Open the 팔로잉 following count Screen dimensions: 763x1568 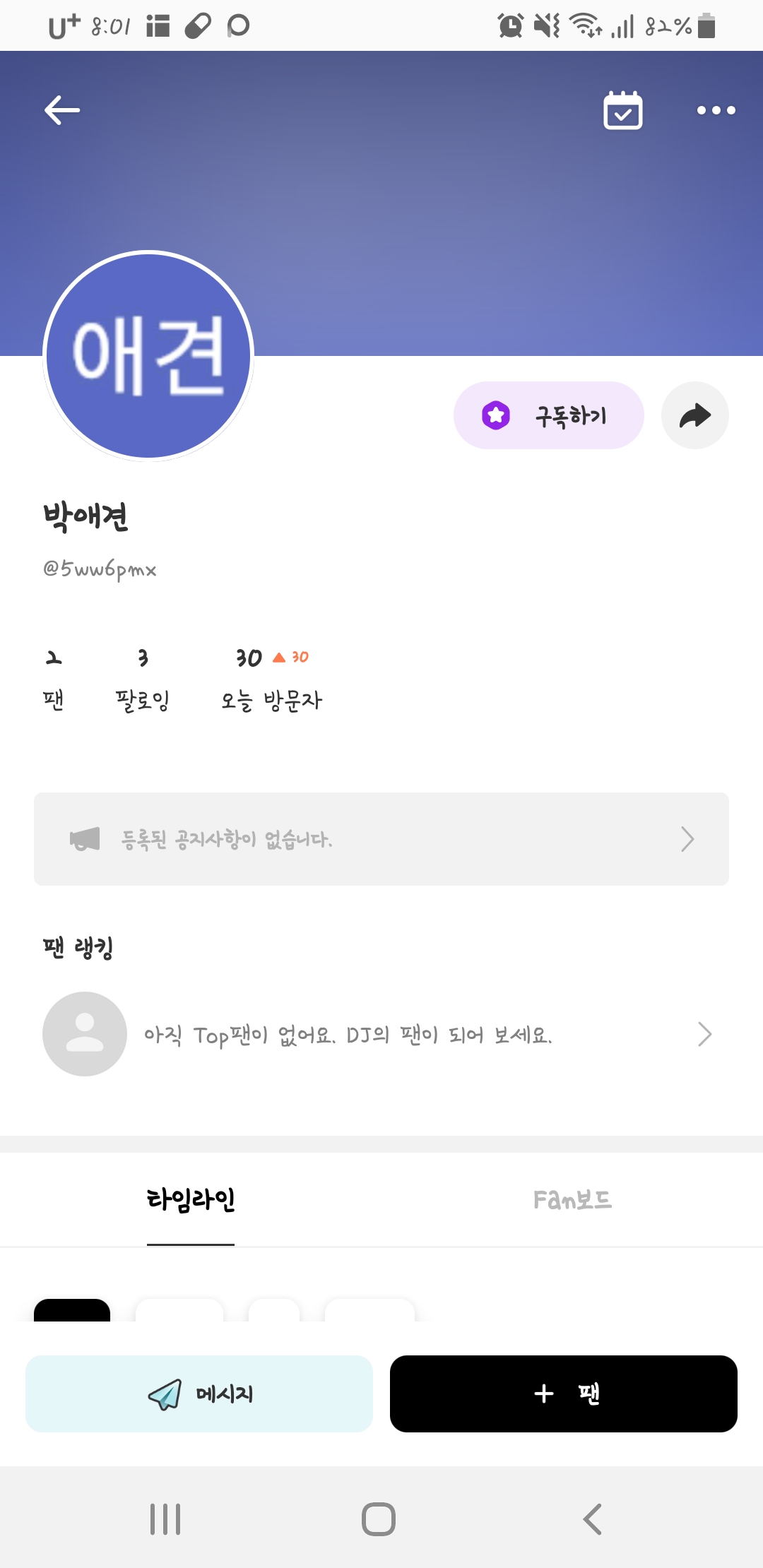[143, 679]
